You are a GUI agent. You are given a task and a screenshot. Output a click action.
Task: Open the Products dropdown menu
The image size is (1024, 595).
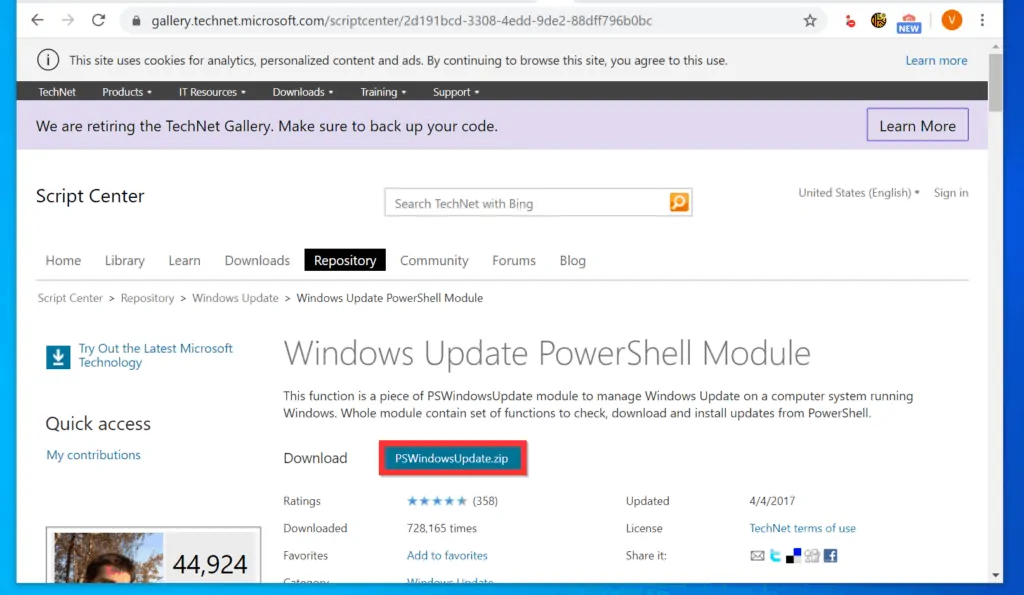(x=125, y=91)
